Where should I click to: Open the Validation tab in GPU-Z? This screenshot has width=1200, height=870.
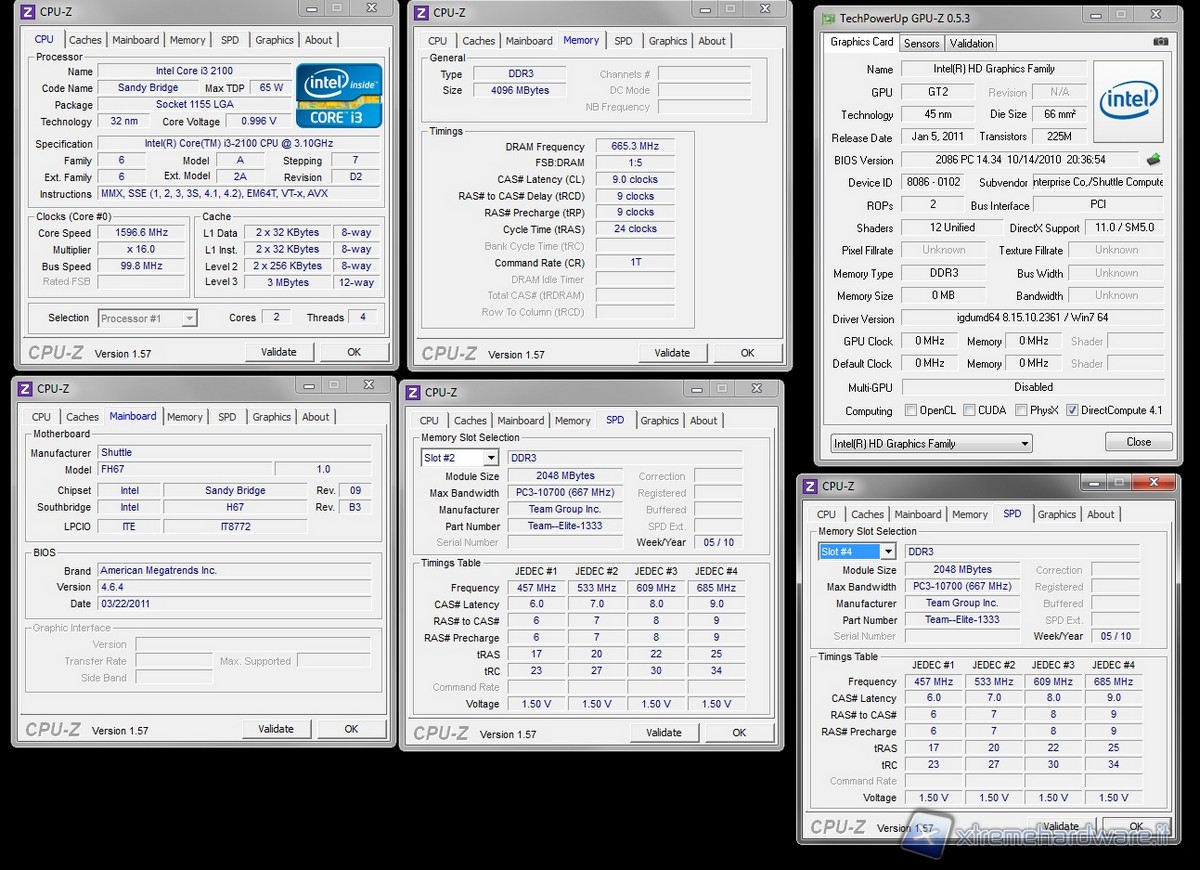pyautogui.click(x=971, y=43)
